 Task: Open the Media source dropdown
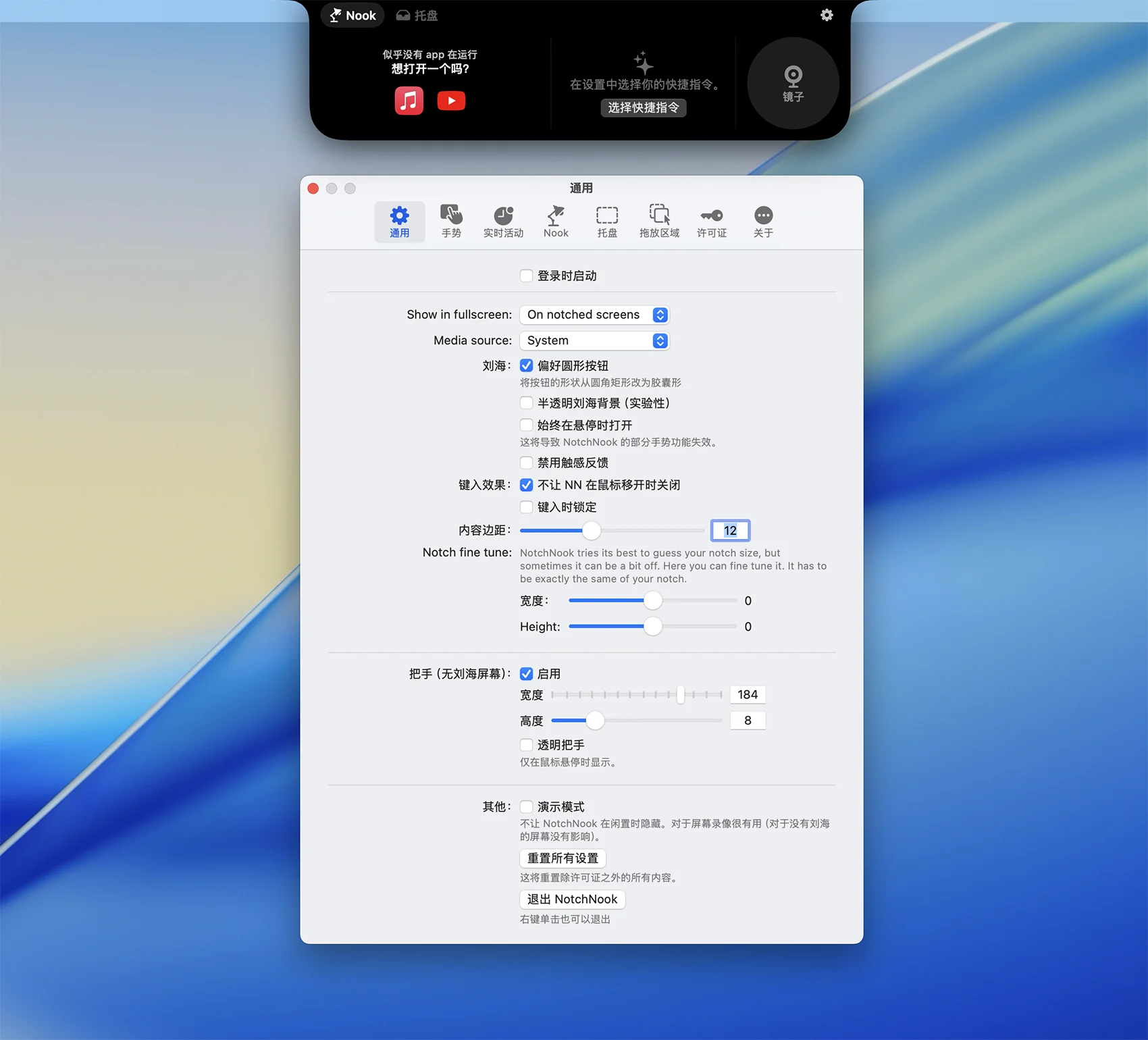coord(594,340)
